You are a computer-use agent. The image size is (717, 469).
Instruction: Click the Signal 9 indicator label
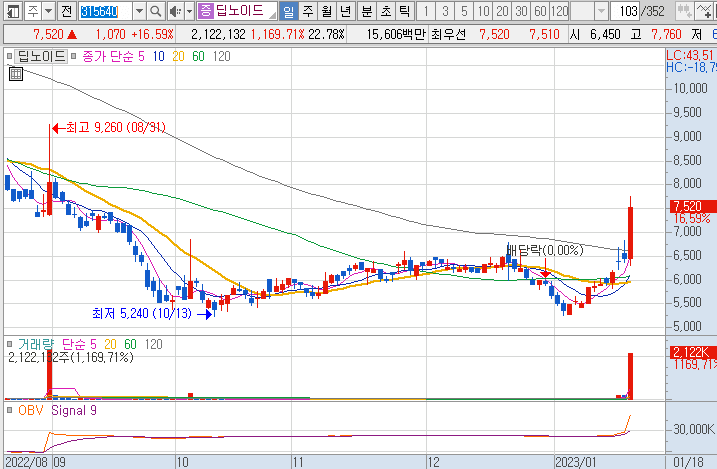(x=74, y=410)
